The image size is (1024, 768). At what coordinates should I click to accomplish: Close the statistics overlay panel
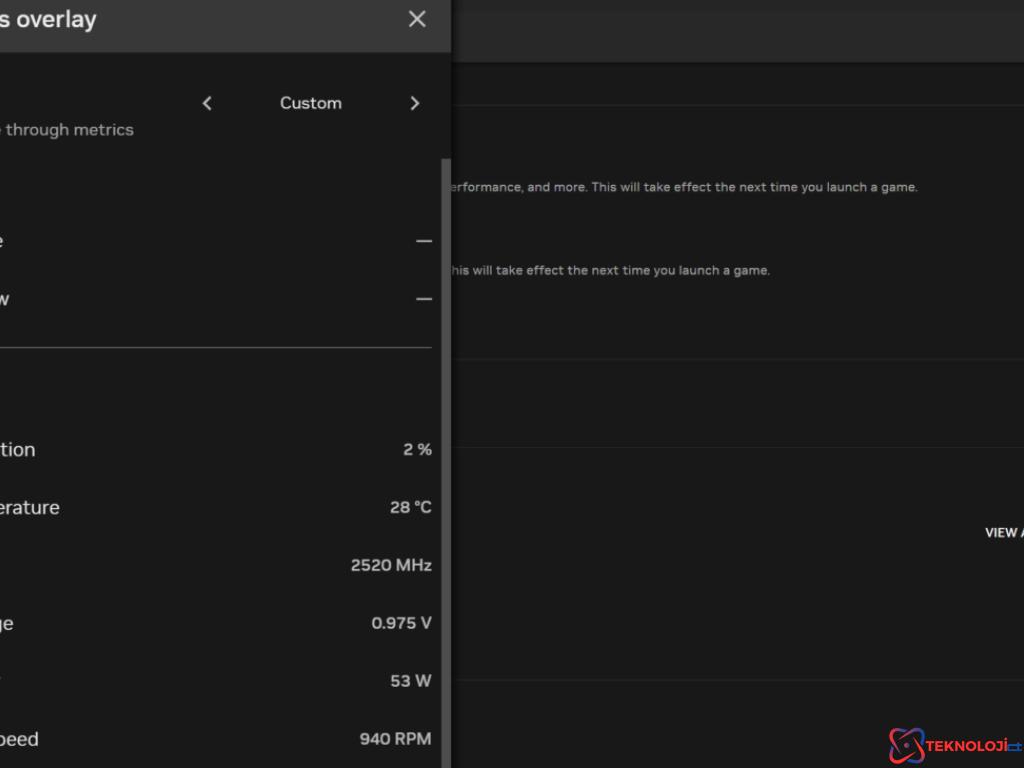point(417,19)
